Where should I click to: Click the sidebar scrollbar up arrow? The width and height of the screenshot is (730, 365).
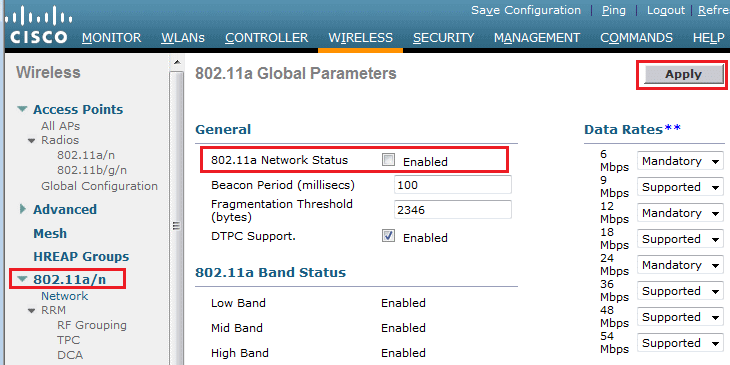pyautogui.click(x=176, y=62)
